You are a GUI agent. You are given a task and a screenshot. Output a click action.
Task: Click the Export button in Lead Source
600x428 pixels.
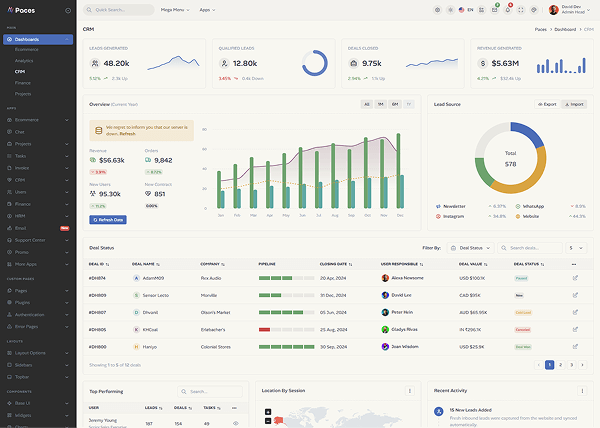pos(546,104)
